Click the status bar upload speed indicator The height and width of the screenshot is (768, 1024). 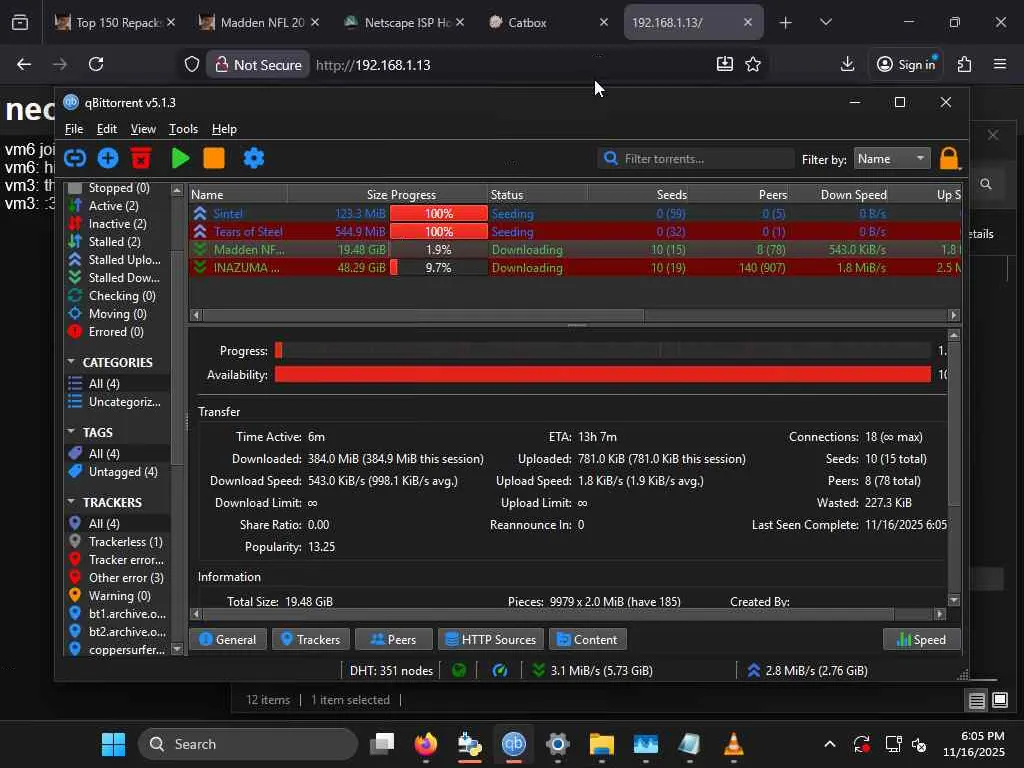pos(807,670)
